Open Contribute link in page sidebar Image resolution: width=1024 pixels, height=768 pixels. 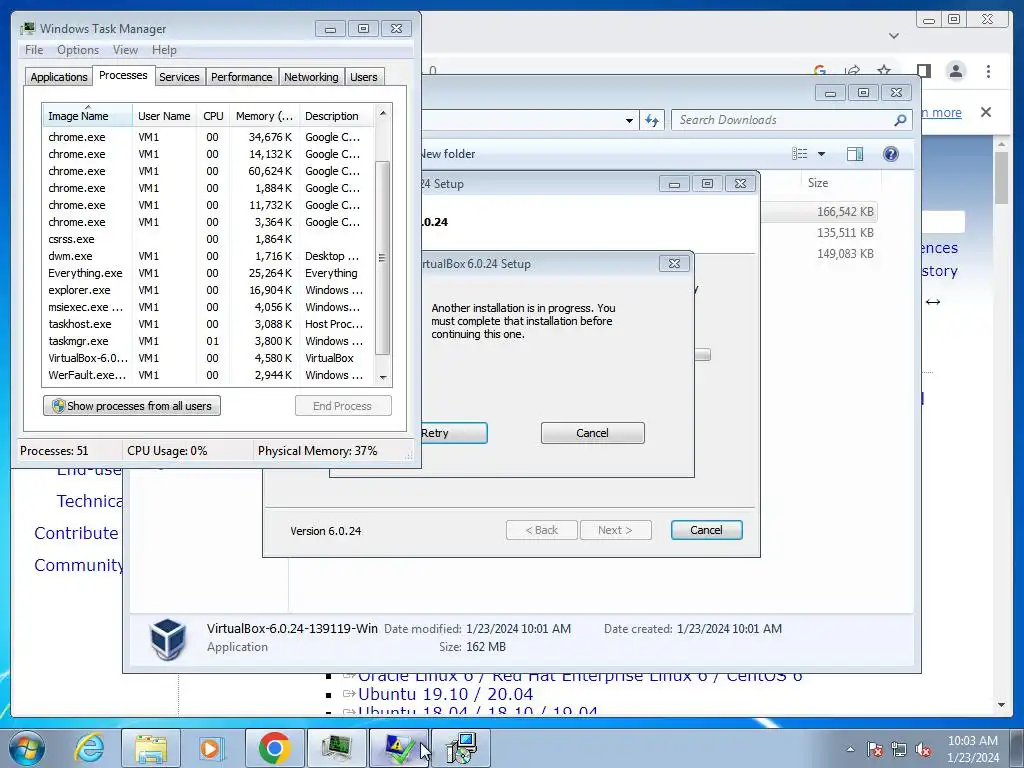[76, 533]
